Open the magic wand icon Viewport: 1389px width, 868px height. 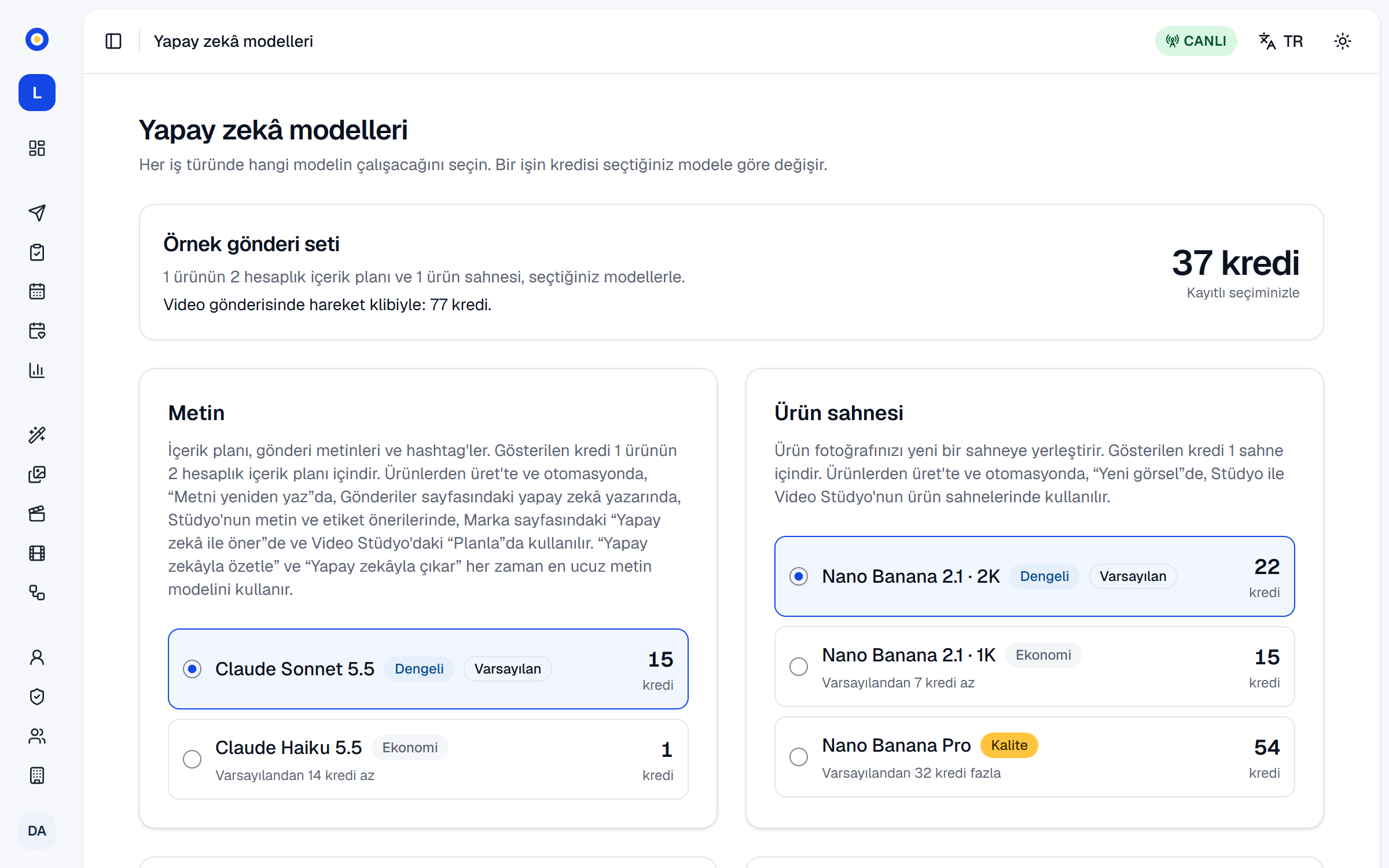37,435
